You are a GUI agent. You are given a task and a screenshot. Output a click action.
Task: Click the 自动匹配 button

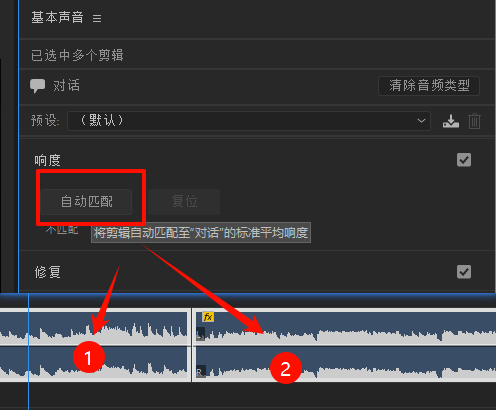pyautogui.click(x=87, y=202)
